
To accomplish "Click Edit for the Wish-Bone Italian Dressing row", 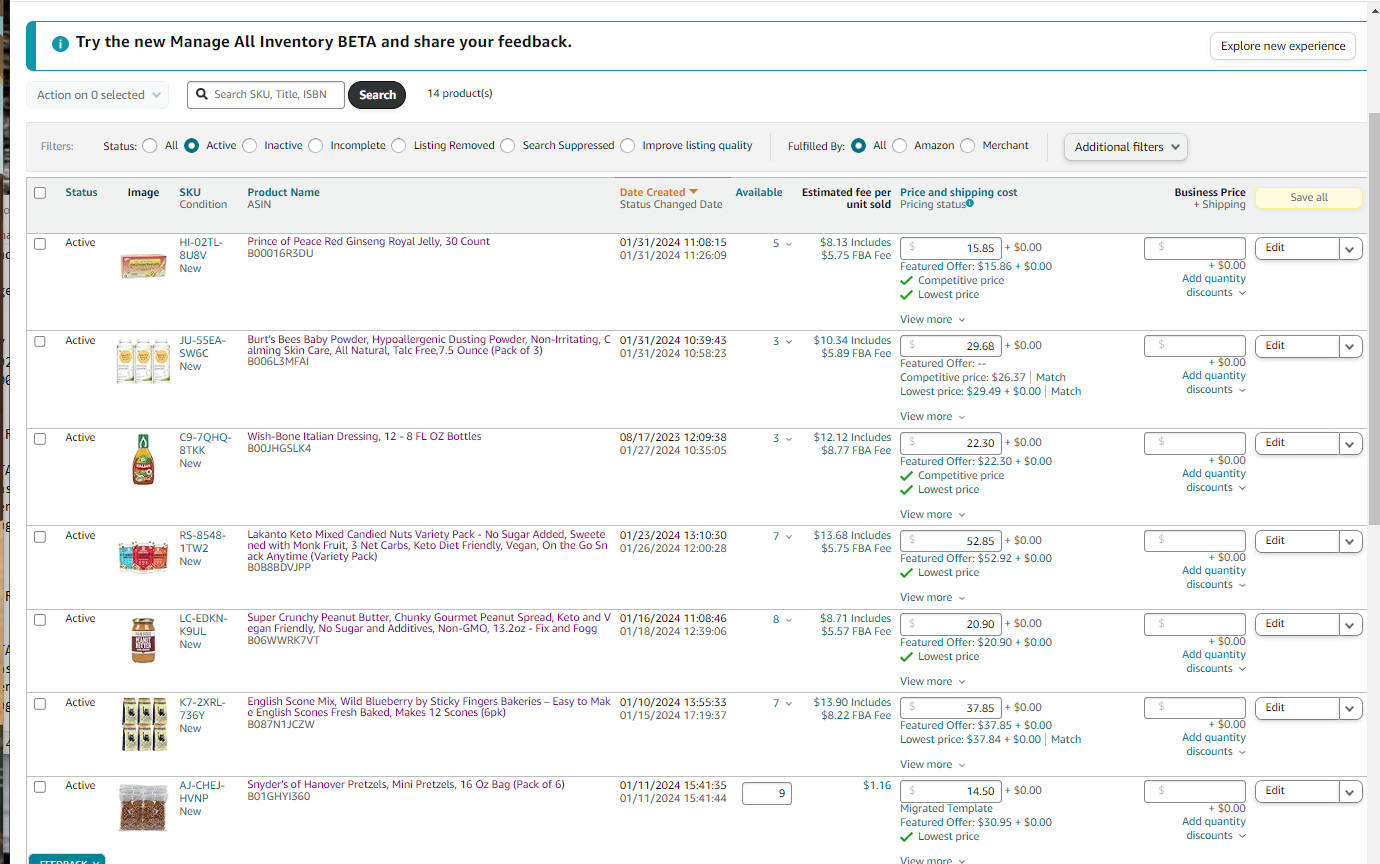I will [1297, 443].
